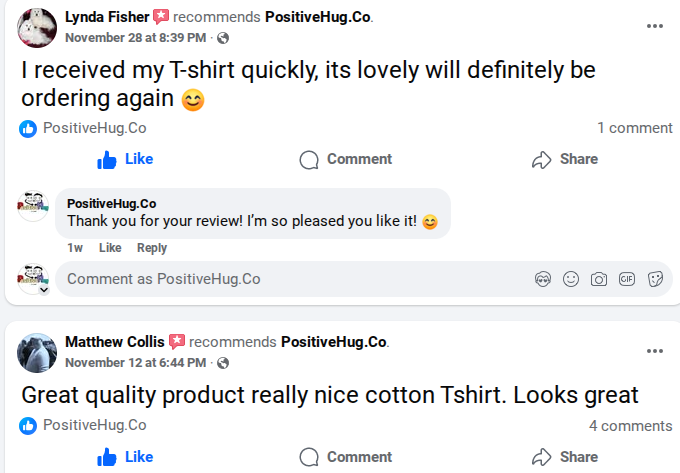Like Lynda Fisher's recommendation post
Image resolution: width=680 pixels, height=473 pixels.
[x=125, y=159]
